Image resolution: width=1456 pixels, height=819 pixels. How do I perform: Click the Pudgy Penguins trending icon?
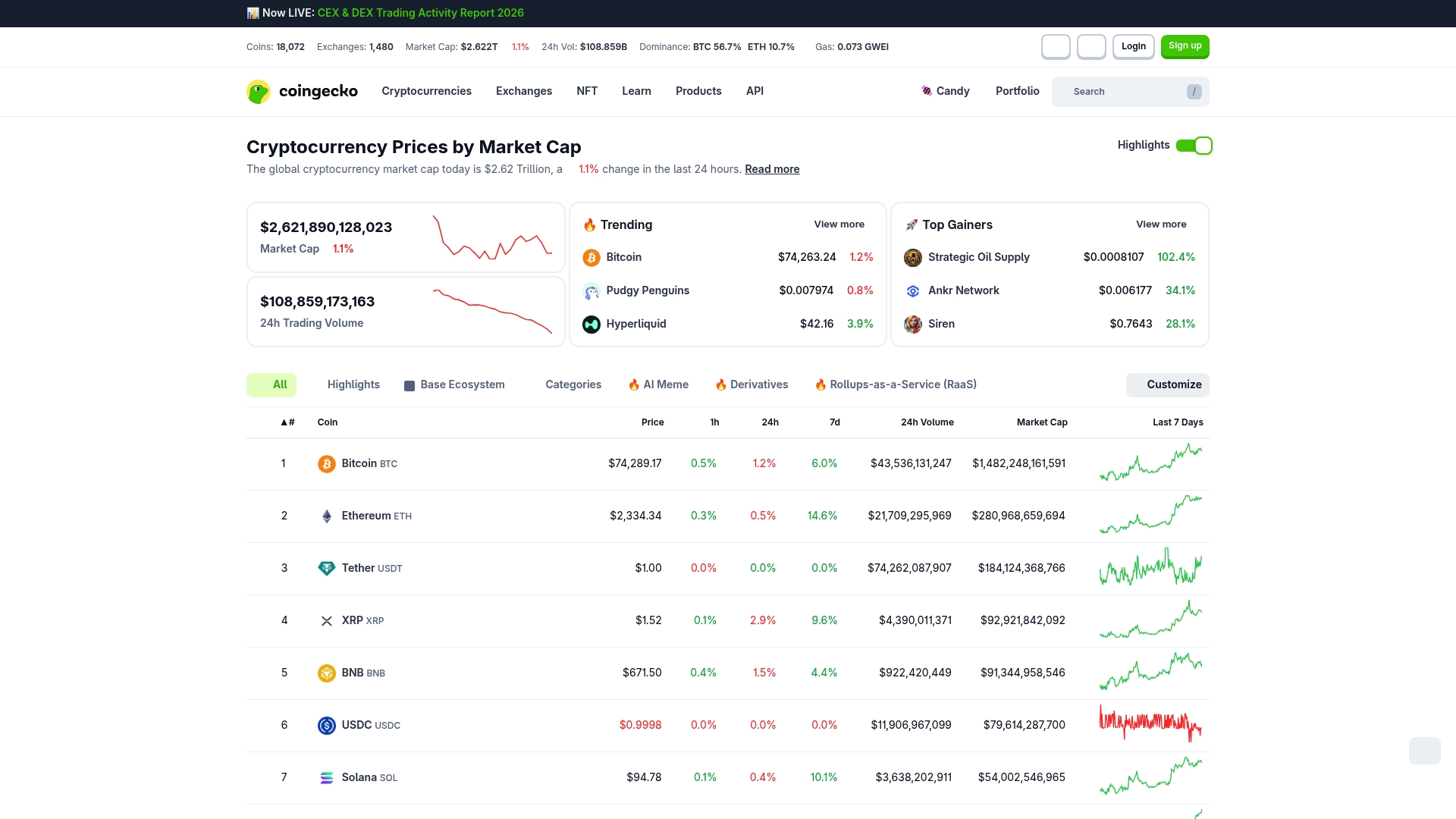click(x=591, y=290)
